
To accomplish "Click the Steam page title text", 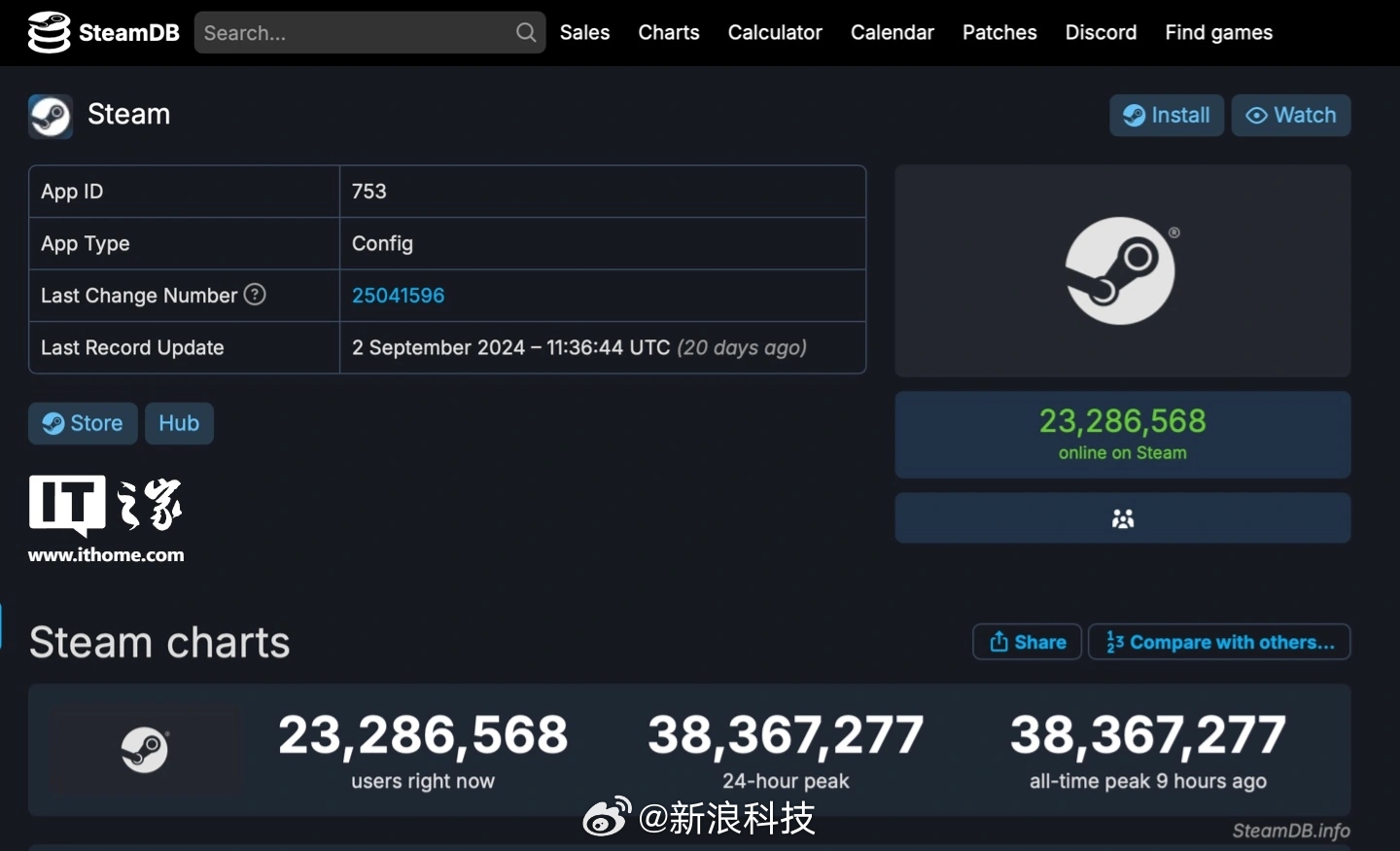I will 129,114.
